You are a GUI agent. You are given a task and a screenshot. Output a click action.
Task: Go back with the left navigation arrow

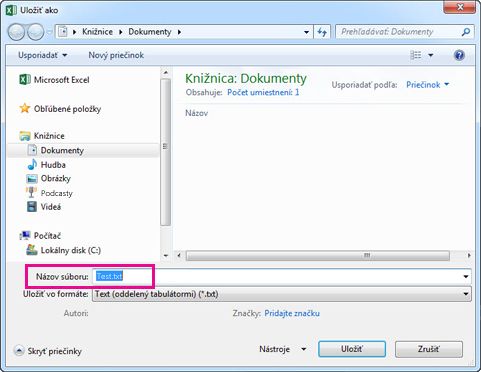[x=16, y=32]
